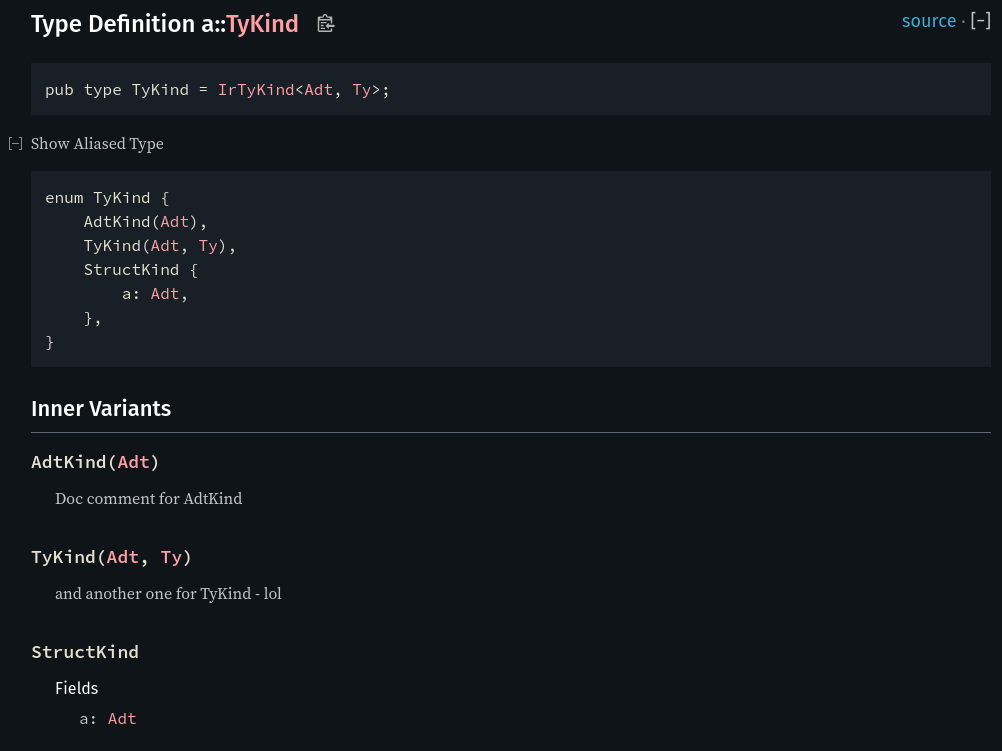Click the StructKind variant heading
Viewport: 1002px width, 751px height.
pos(85,651)
